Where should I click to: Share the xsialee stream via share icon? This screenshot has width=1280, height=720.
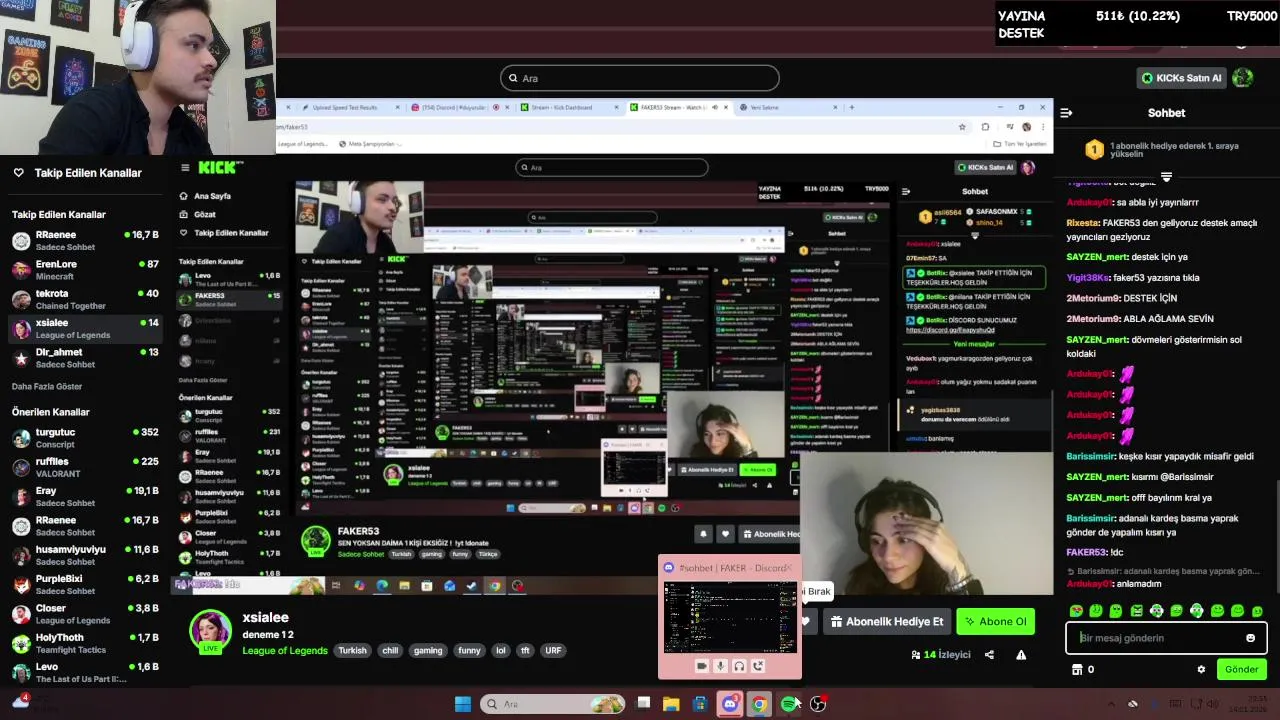(x=989, y=655)
